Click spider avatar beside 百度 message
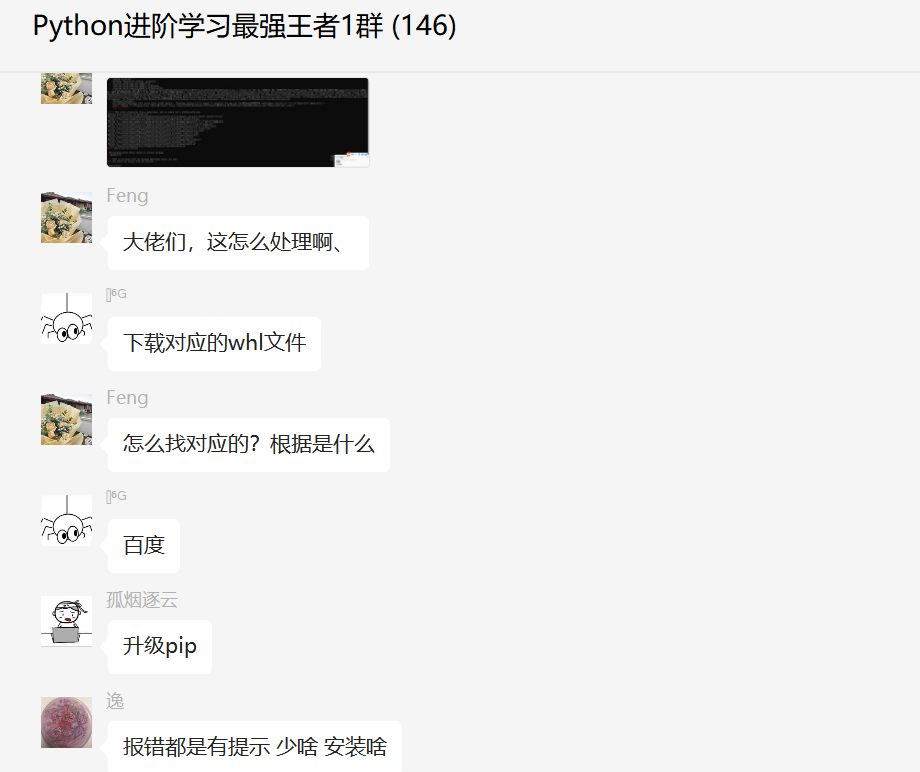Image resolution: width=920 pixels, height=772 pixels. (66, 520)
